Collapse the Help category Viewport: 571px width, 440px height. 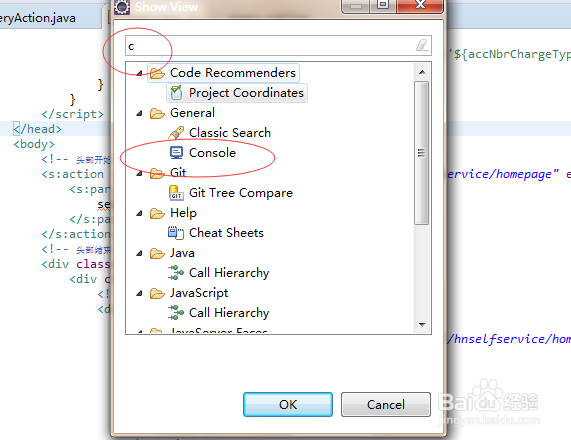click(x=139, y=213)
